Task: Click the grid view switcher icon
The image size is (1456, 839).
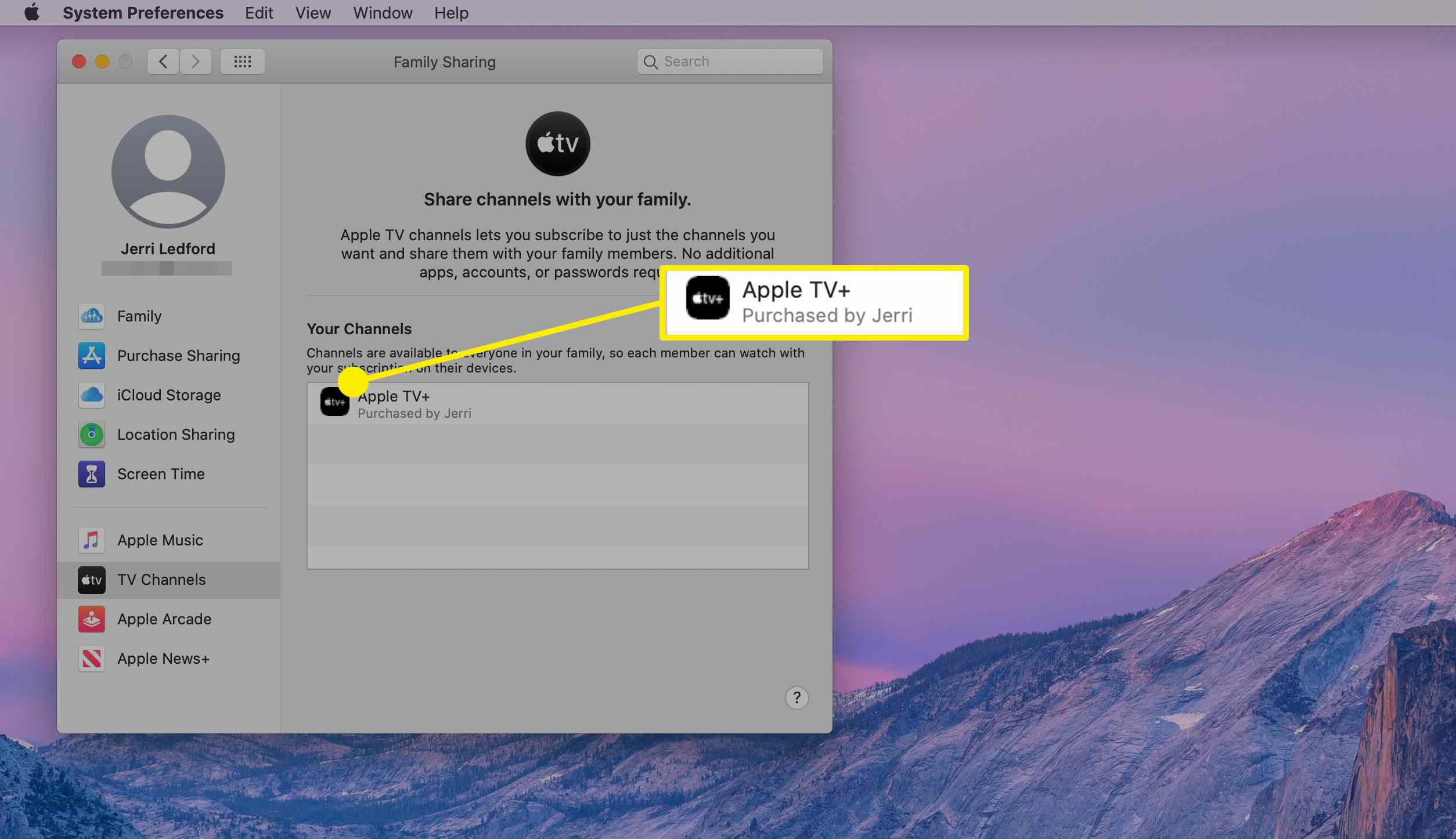Action: click(244, 61)
